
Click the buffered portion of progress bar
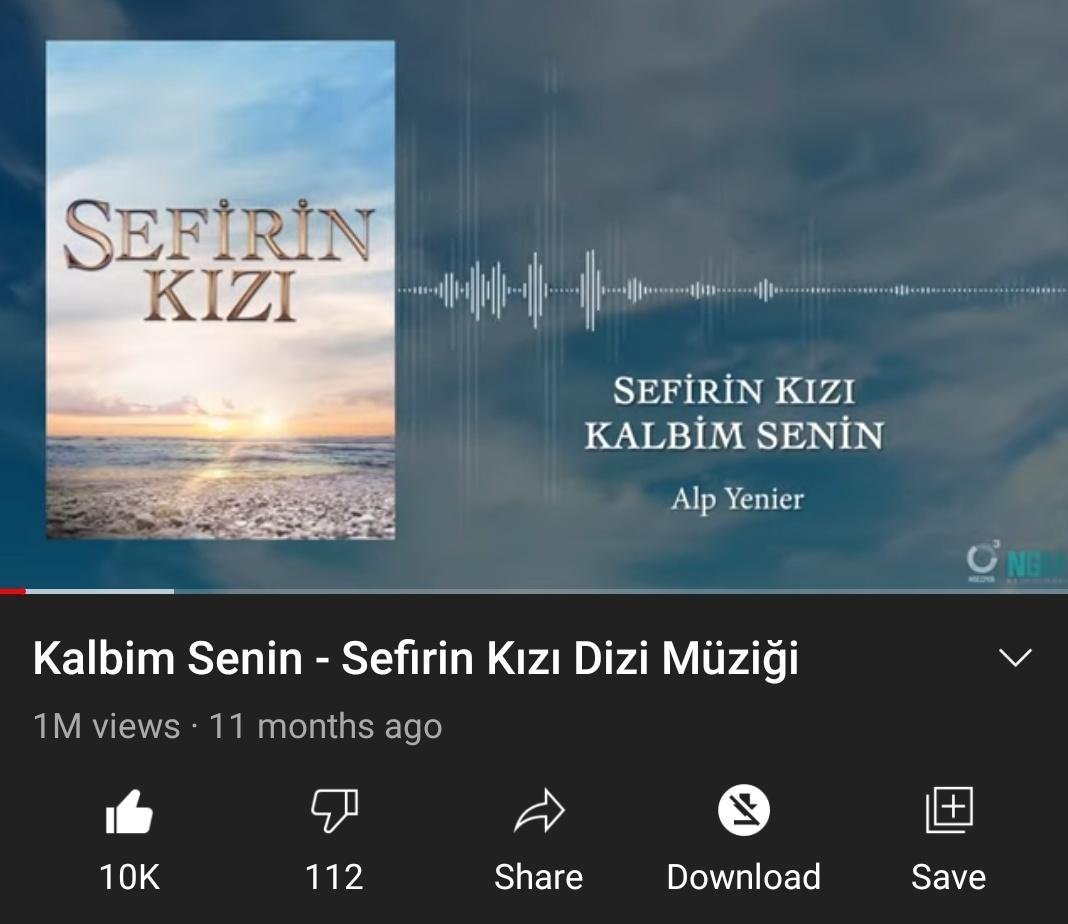coord(99,592)
